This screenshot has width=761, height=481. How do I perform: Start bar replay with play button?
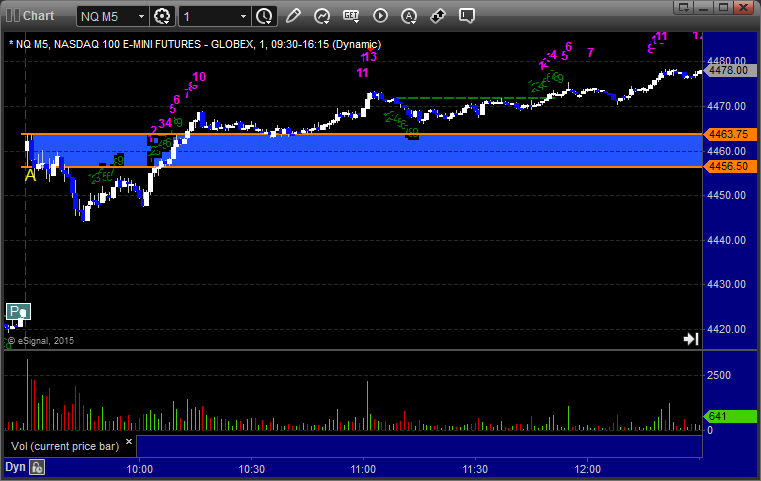click(x=380, y=16)
